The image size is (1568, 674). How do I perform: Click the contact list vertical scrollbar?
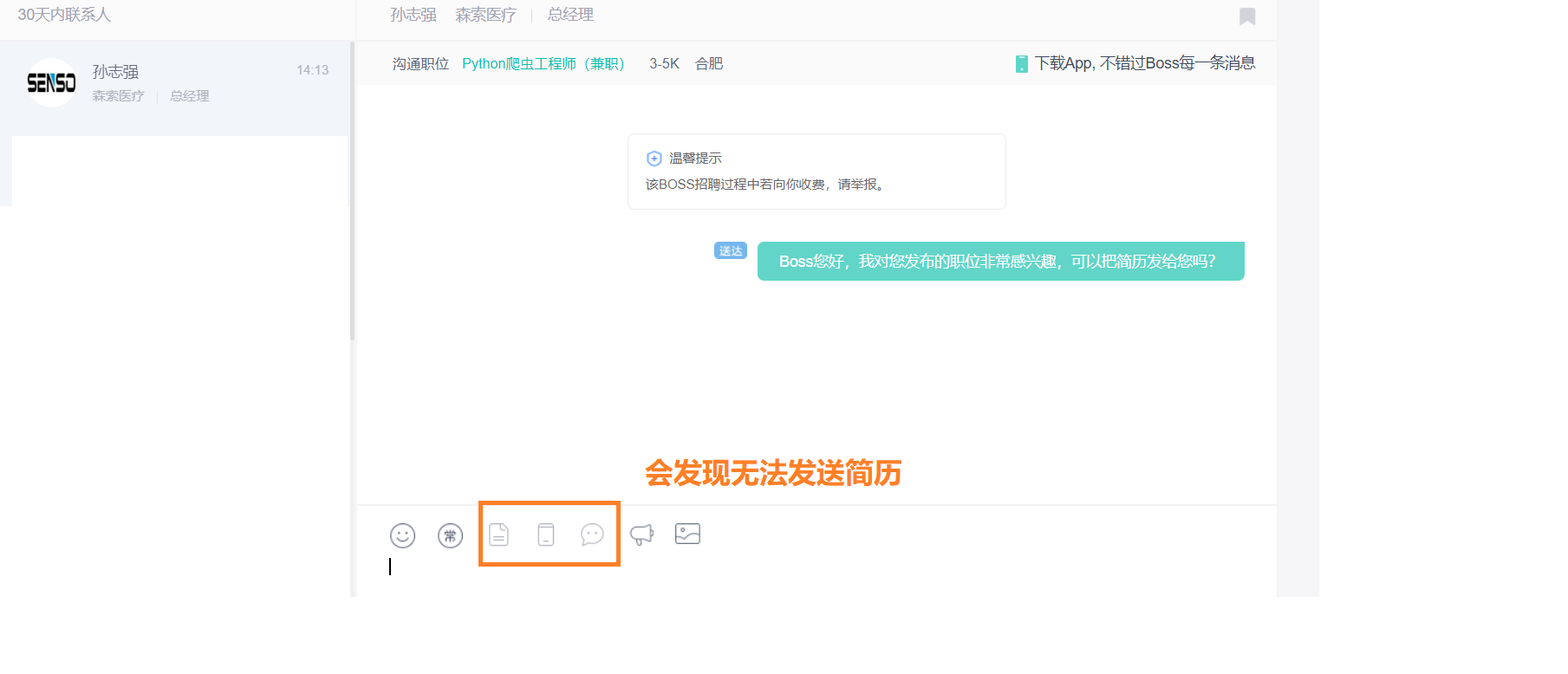pyautogui.click(x=352, y=191)
